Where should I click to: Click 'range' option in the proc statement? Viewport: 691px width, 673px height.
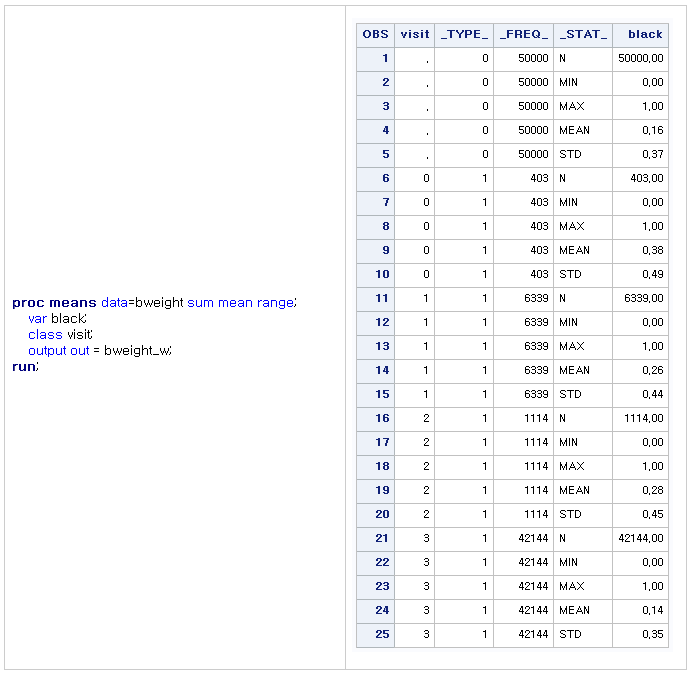pos(275,304)
